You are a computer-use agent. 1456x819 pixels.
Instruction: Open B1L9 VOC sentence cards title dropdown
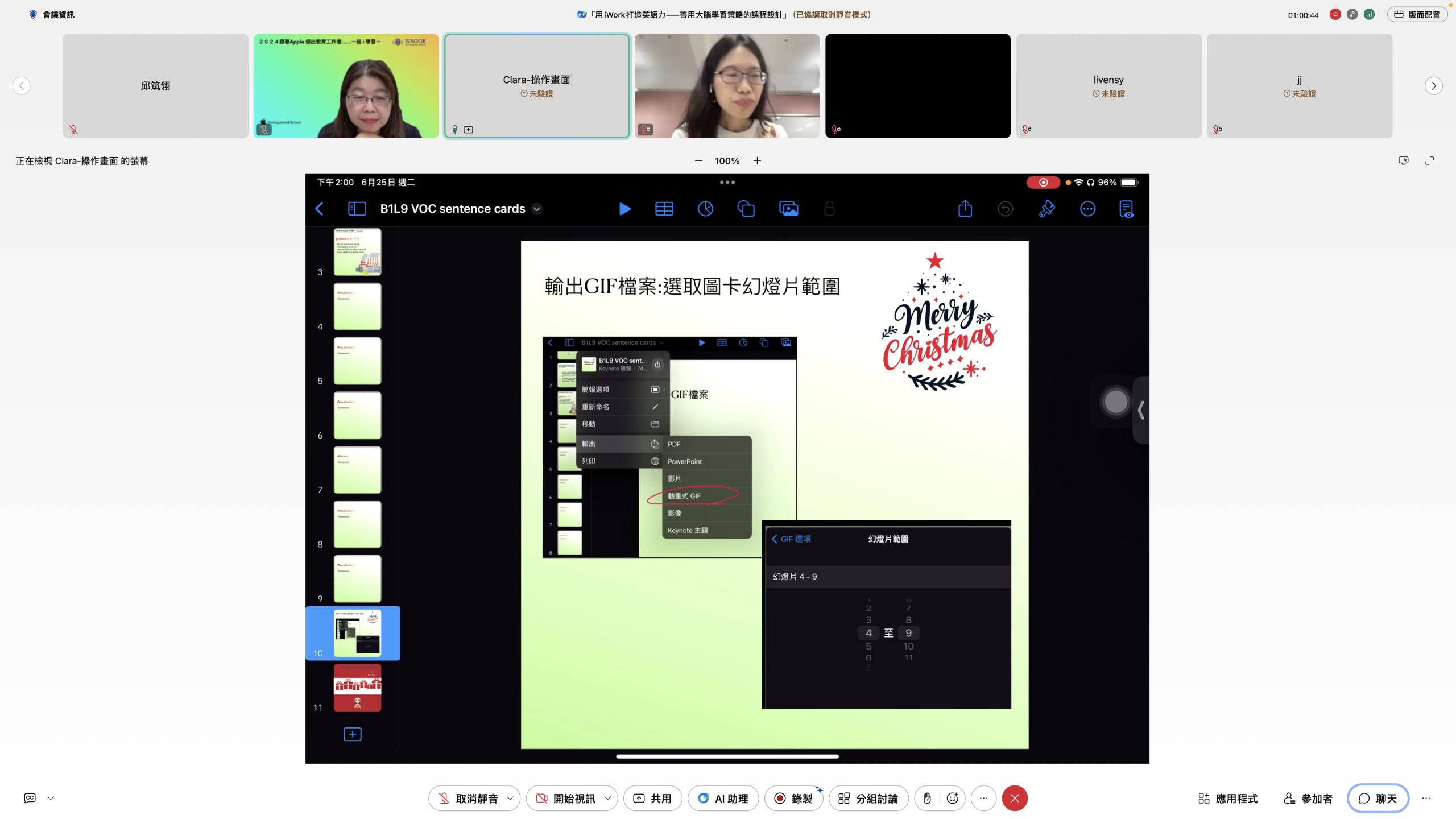point(537,209)
